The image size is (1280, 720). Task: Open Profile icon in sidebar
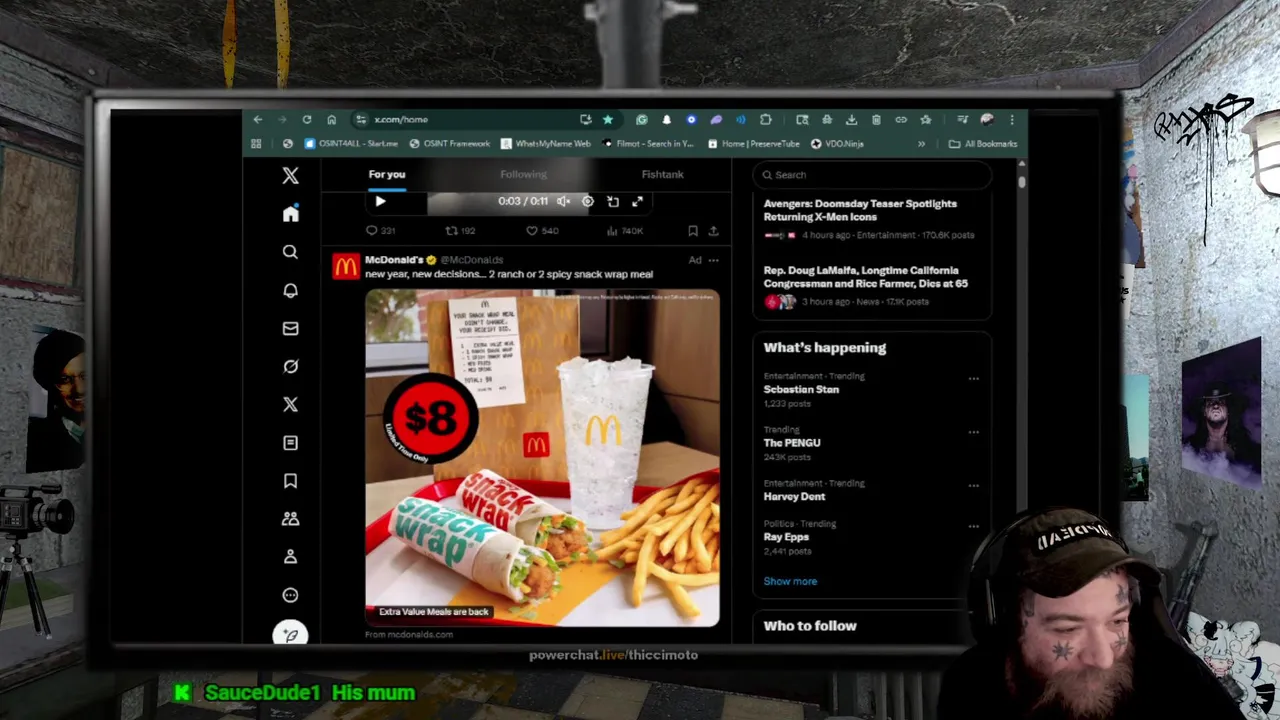pyautogui.click(x=290, y=557)
